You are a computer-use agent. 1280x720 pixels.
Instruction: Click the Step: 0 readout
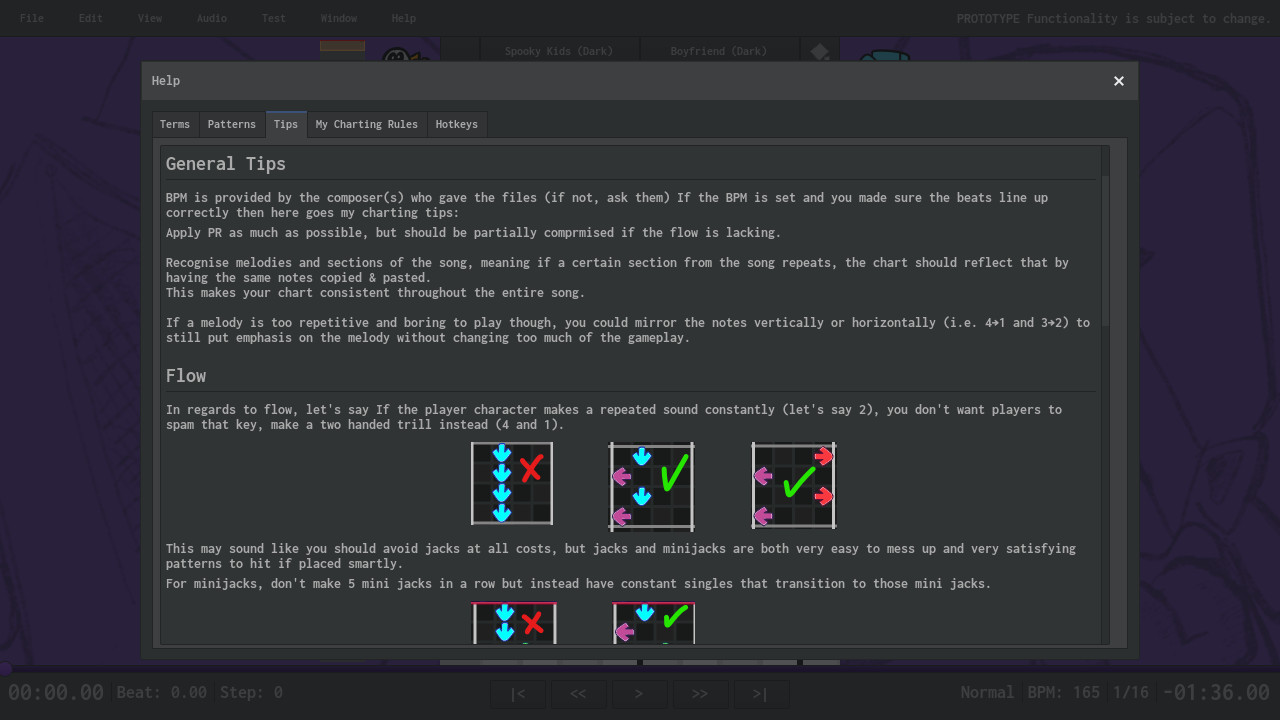click(x=251, y=692)
